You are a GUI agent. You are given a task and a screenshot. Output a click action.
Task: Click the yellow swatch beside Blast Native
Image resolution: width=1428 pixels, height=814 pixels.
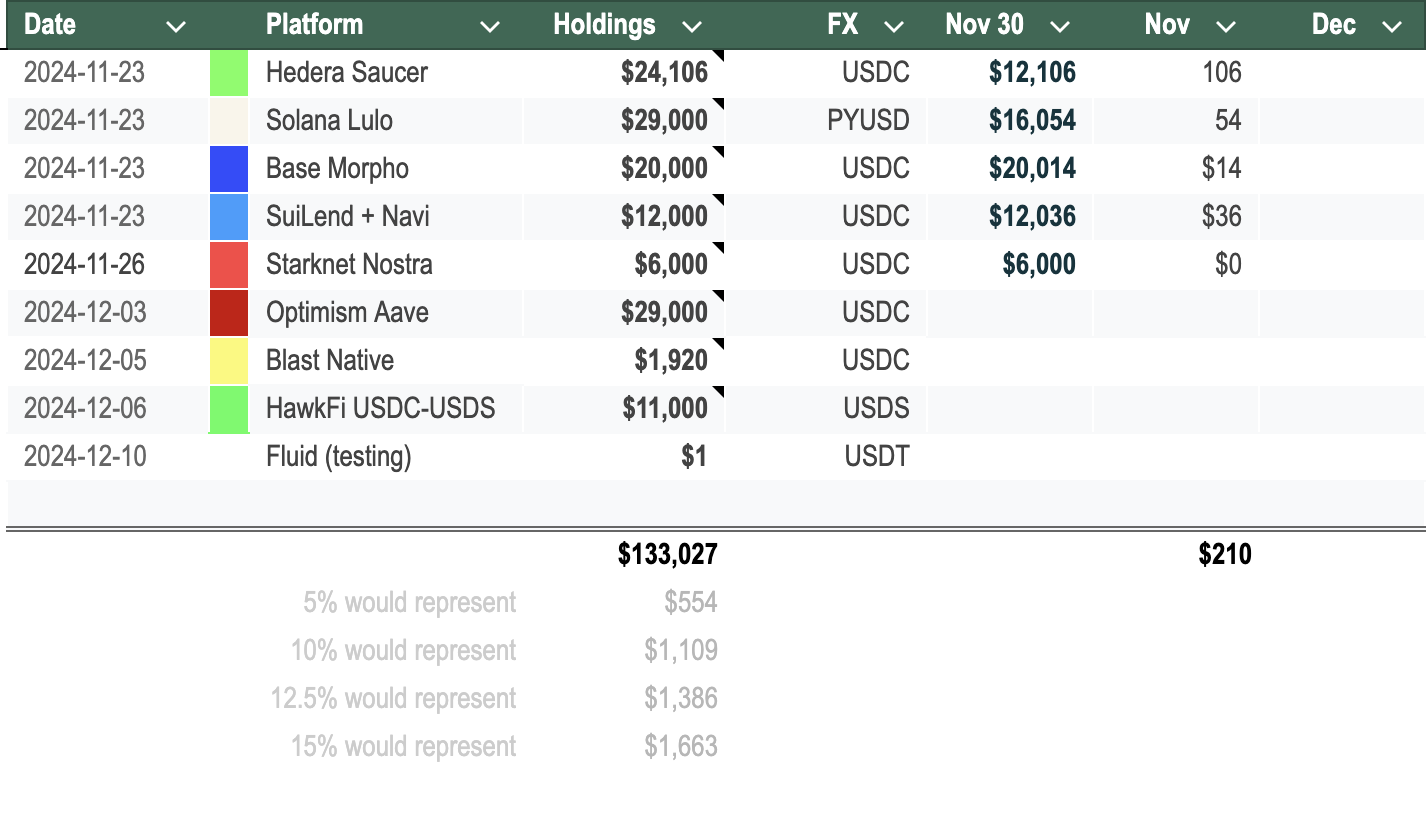point(229,360)
